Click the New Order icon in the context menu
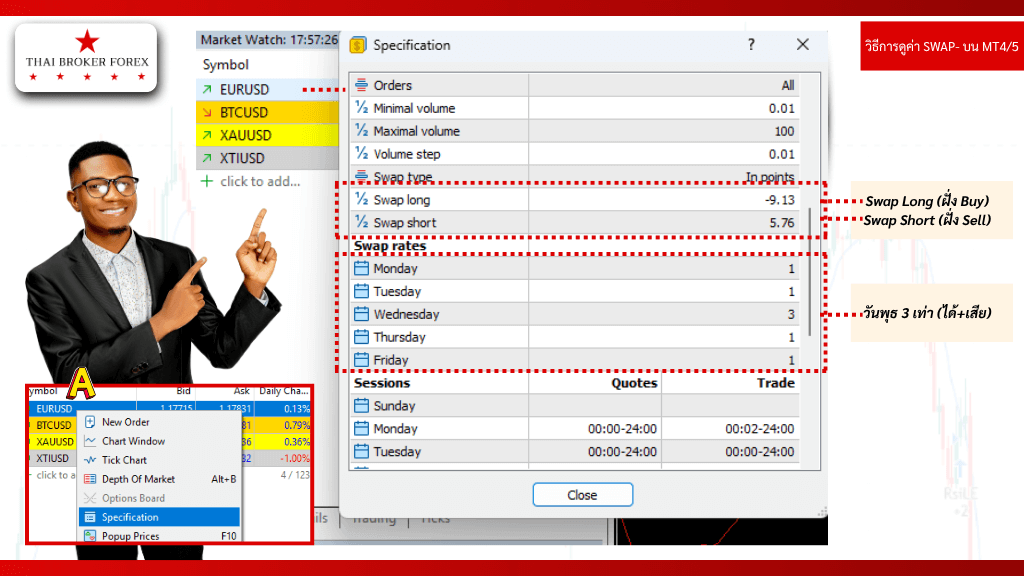 [90, 422]
